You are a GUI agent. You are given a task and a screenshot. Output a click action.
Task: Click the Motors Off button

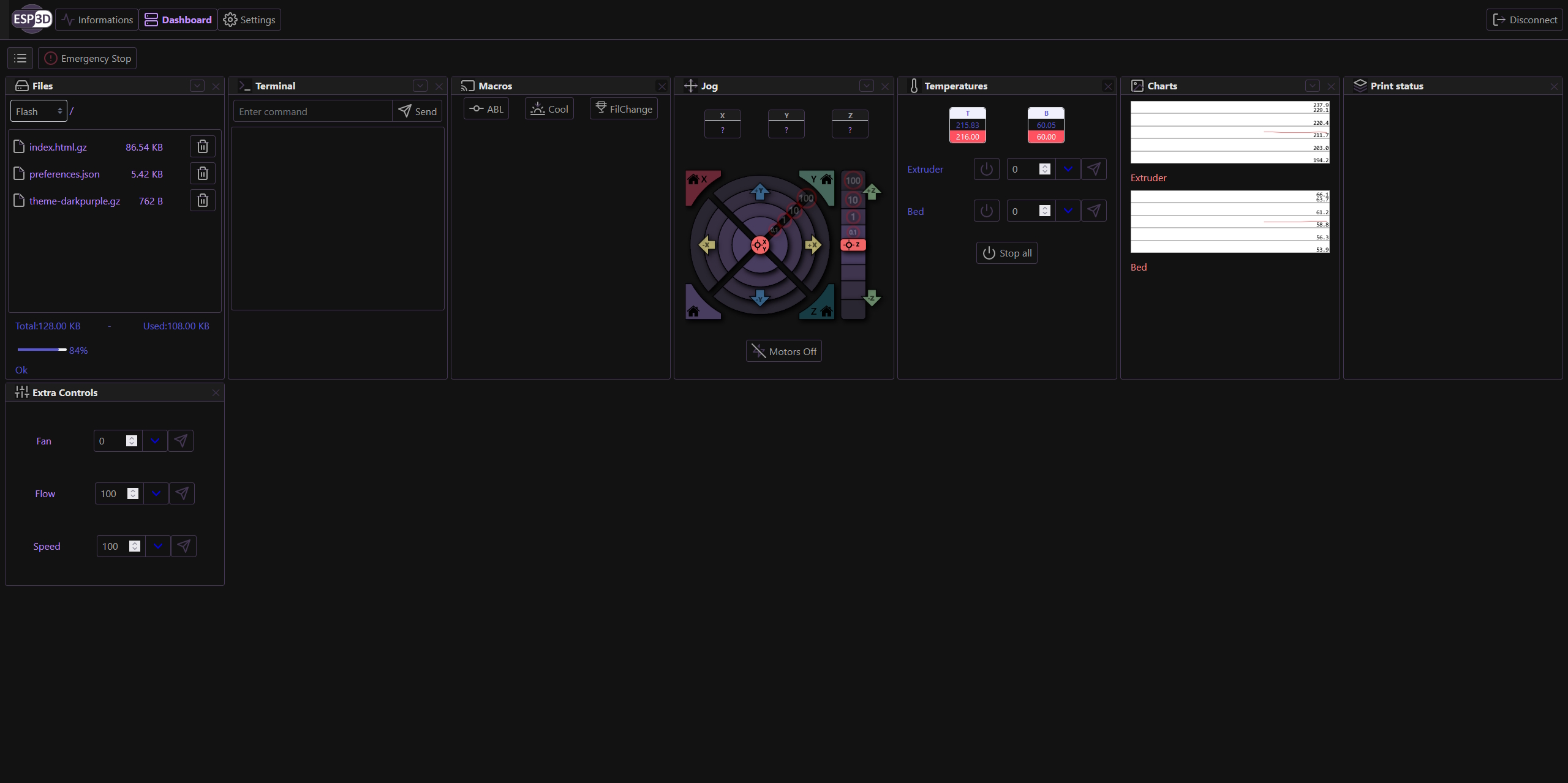point(784,351)
